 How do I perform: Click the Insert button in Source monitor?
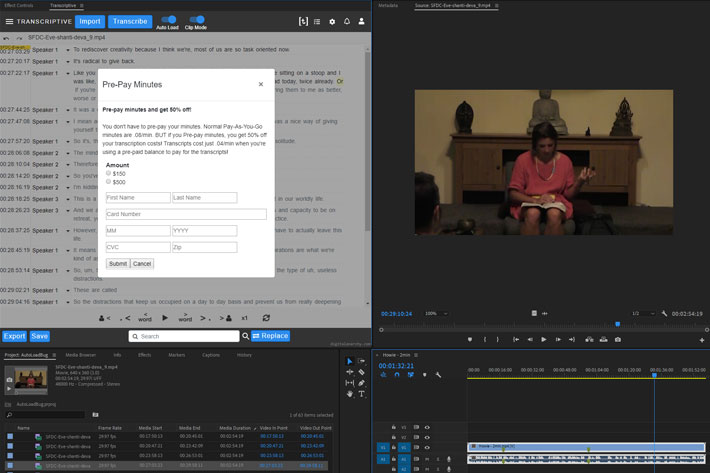coord(589,339)
